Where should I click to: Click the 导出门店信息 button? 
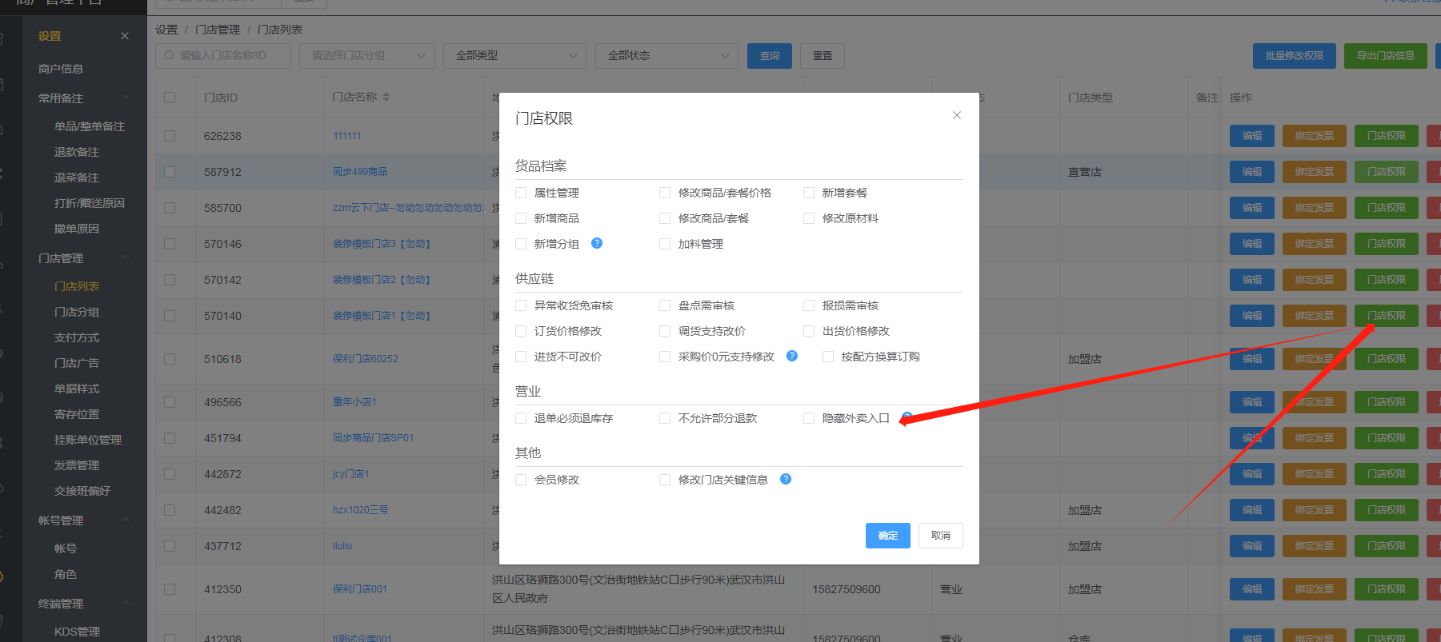[1386, 56]
